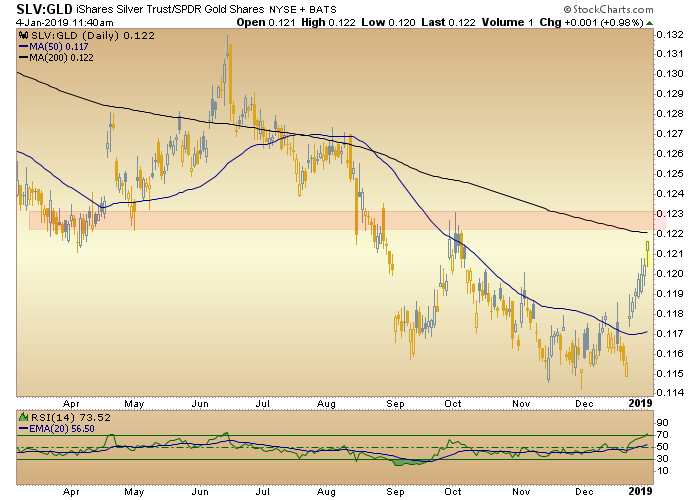Click the 'Chg +0.001 (+0.98%)' readout
The height and width of the screenshot is (500, 700).
tap(592, 22)
